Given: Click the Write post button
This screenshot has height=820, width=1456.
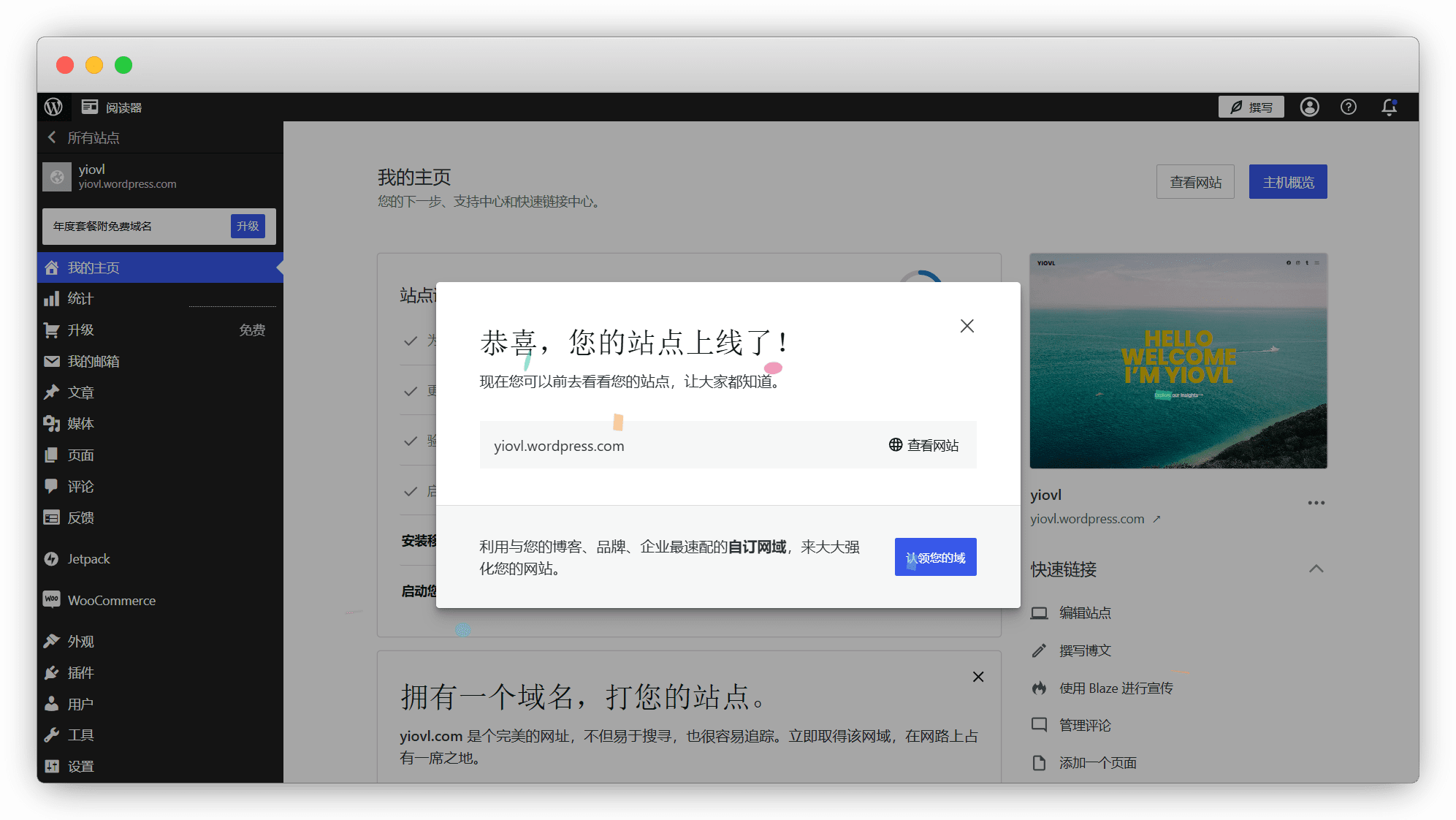Looking at the screenshot, I should click(x=1251, y=107).
